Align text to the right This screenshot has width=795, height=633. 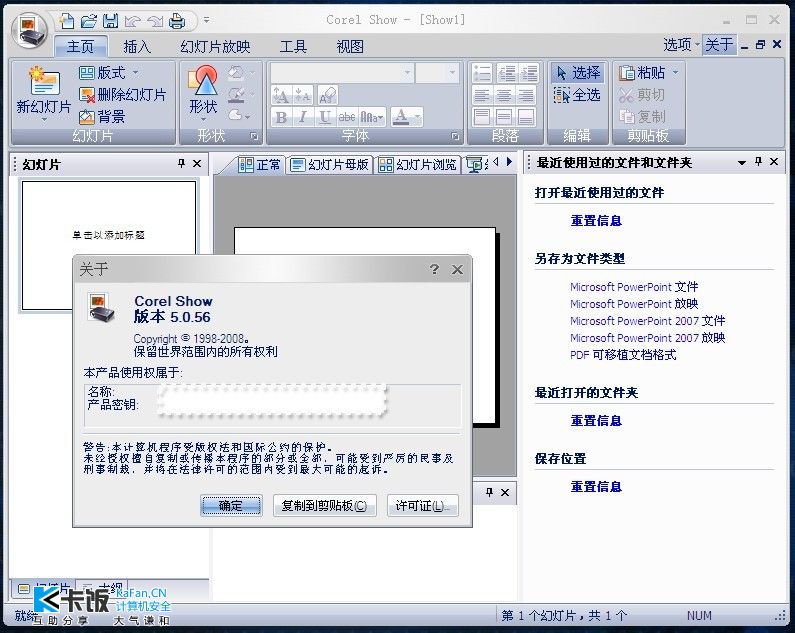[526, 95]
